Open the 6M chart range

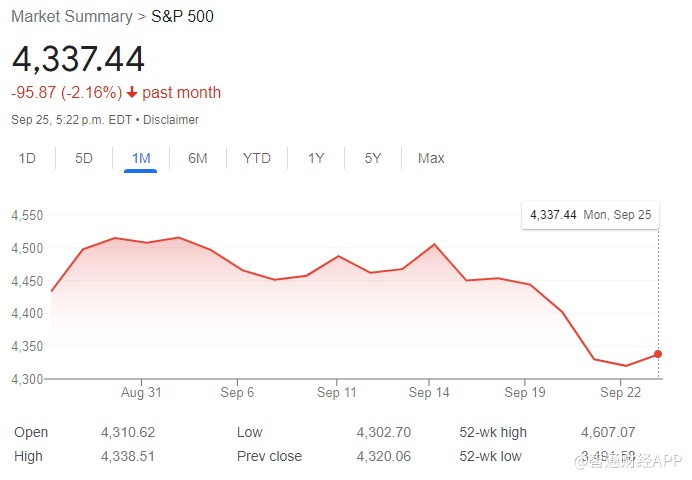[198, 158]
